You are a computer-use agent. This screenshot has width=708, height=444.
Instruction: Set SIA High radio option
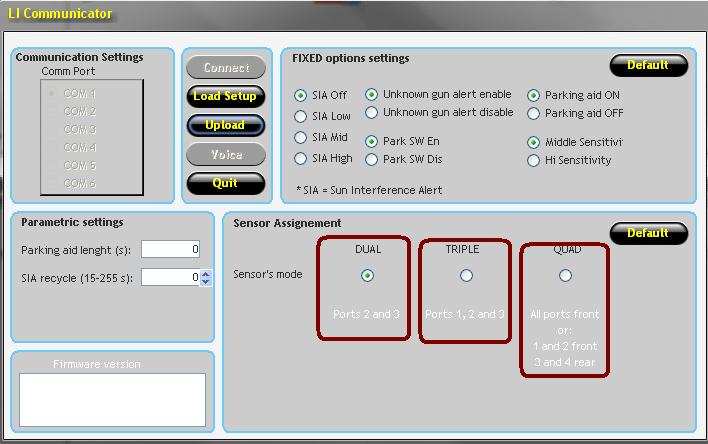301,159
